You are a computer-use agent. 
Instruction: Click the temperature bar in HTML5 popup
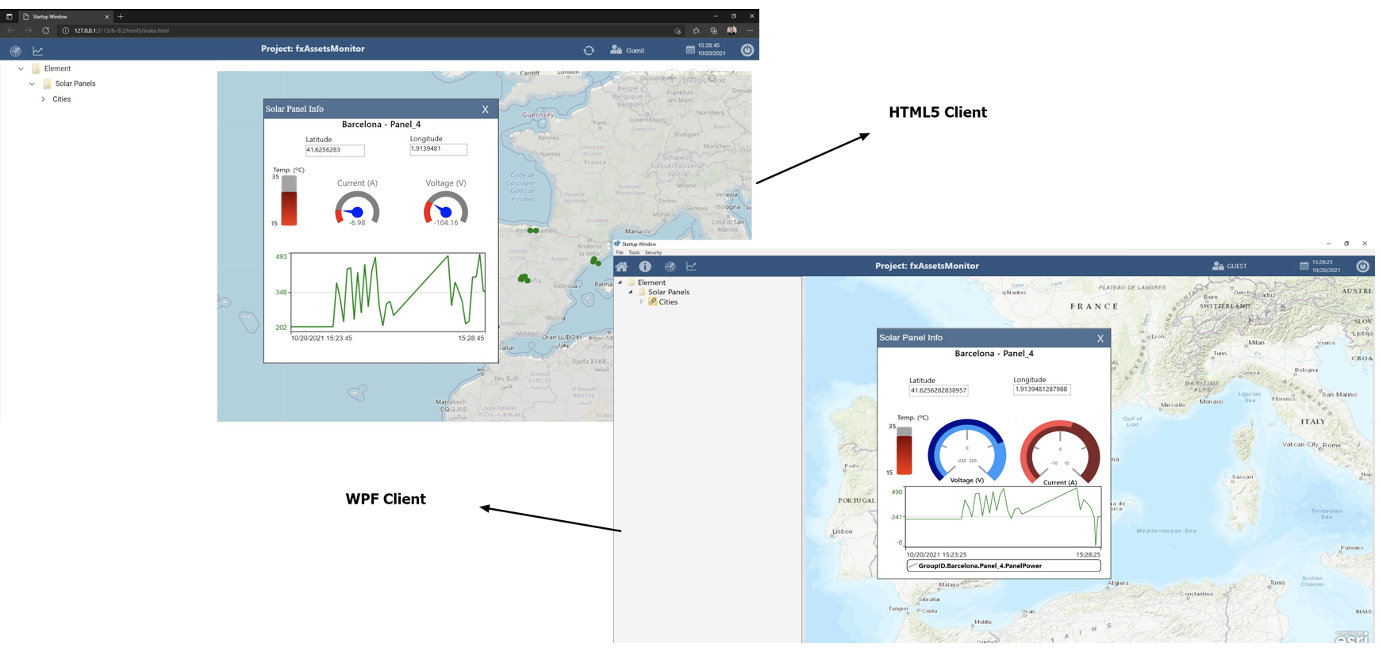point(289,201)
